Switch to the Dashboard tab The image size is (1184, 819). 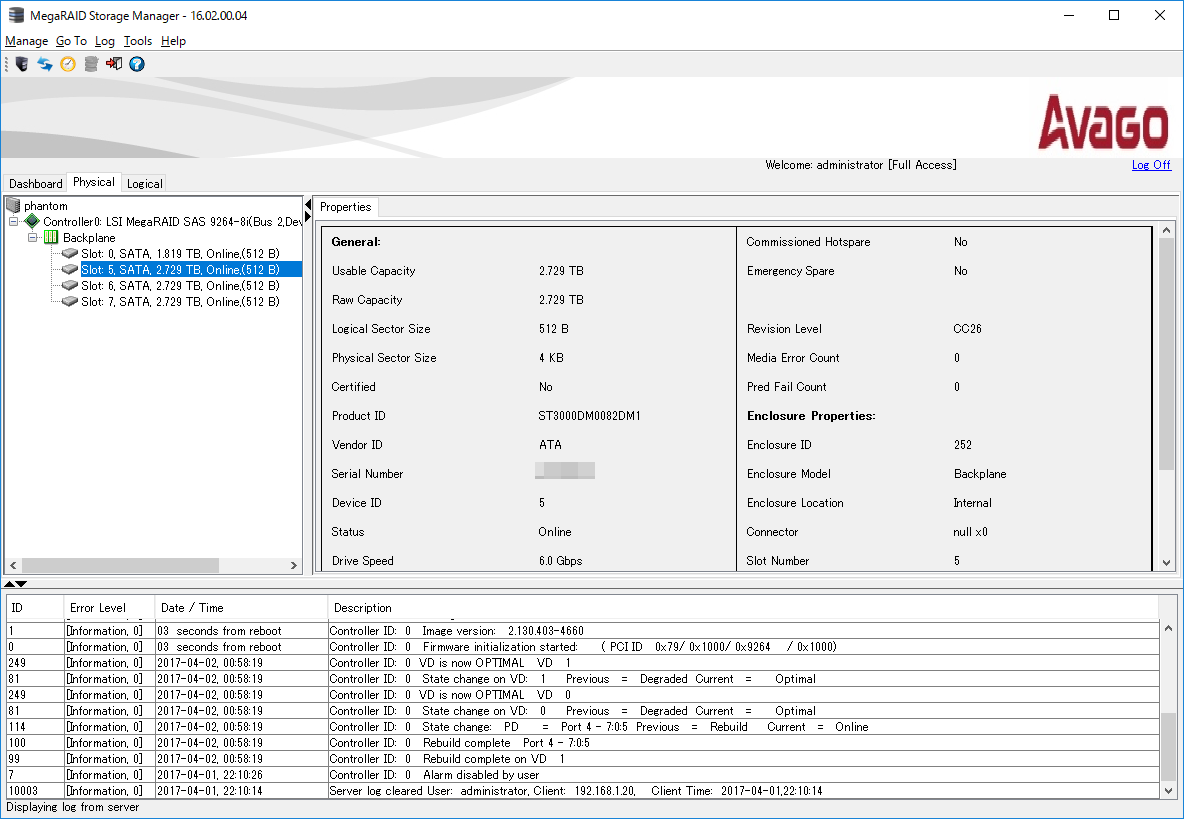click(x=35, y=183)
